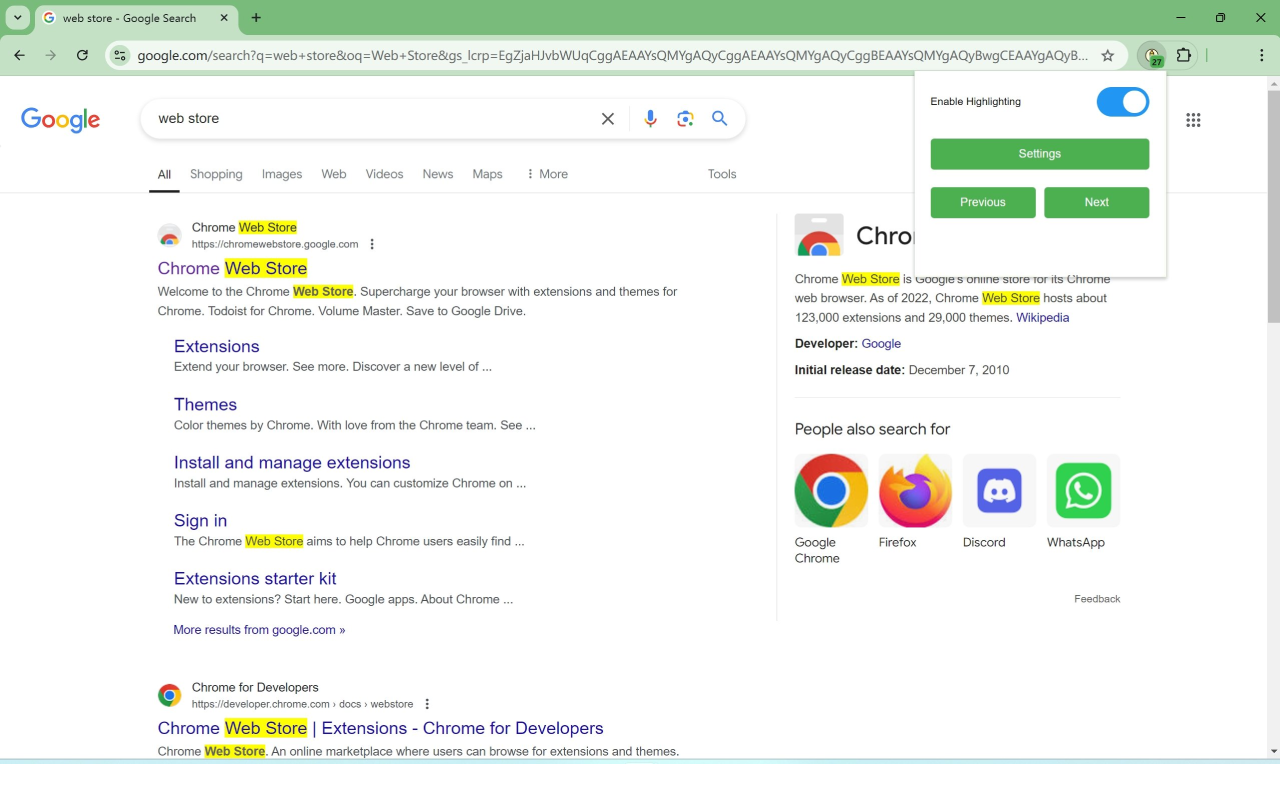The height and width of the screenshot is (800, 1280).
Task: Open the Tools search options
Action: tap(722, 174)
